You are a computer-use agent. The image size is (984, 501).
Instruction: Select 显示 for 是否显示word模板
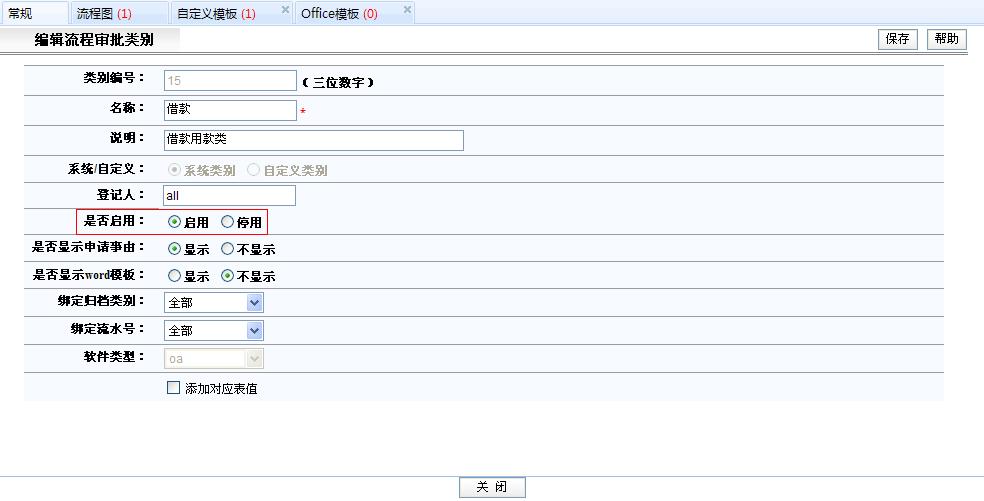pyautogui.click(x=175, y=276)
